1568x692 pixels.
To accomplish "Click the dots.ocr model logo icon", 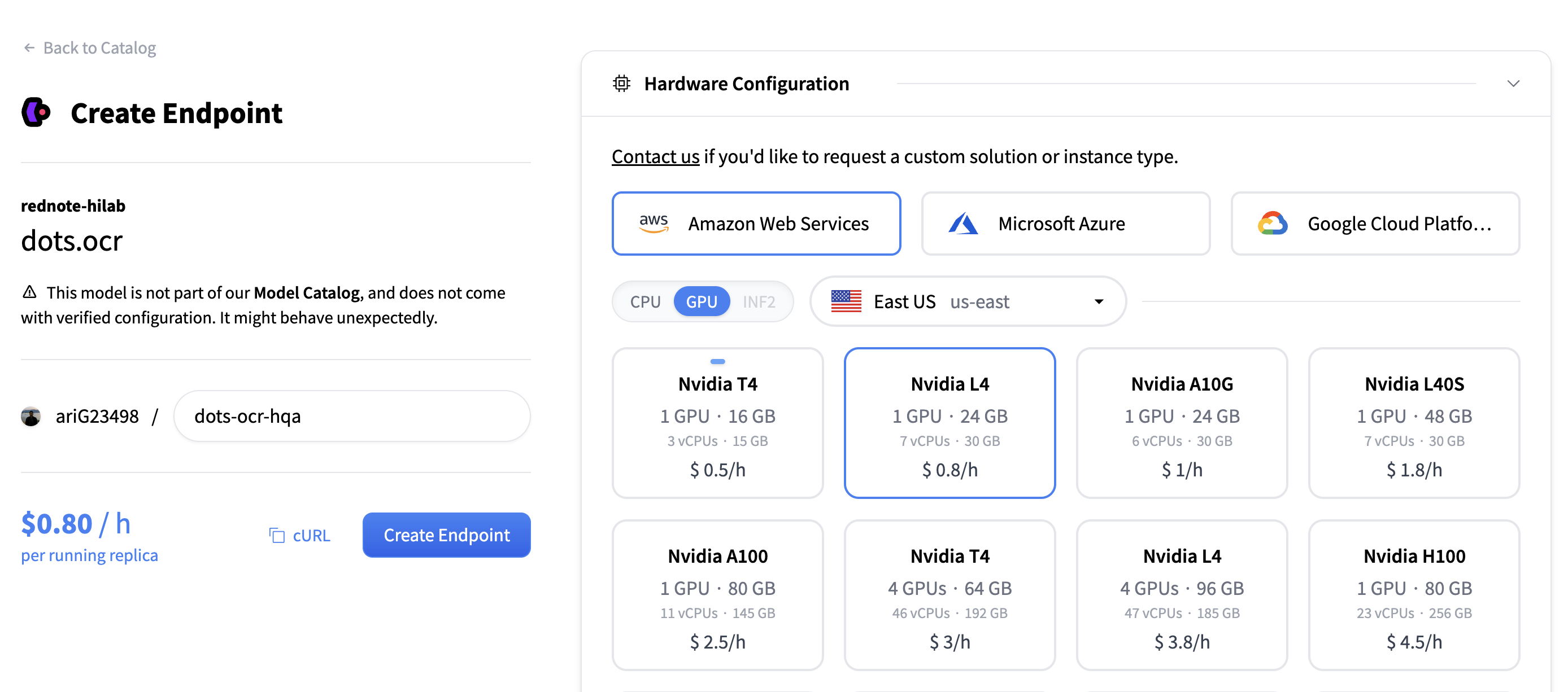I will point(36,112).
